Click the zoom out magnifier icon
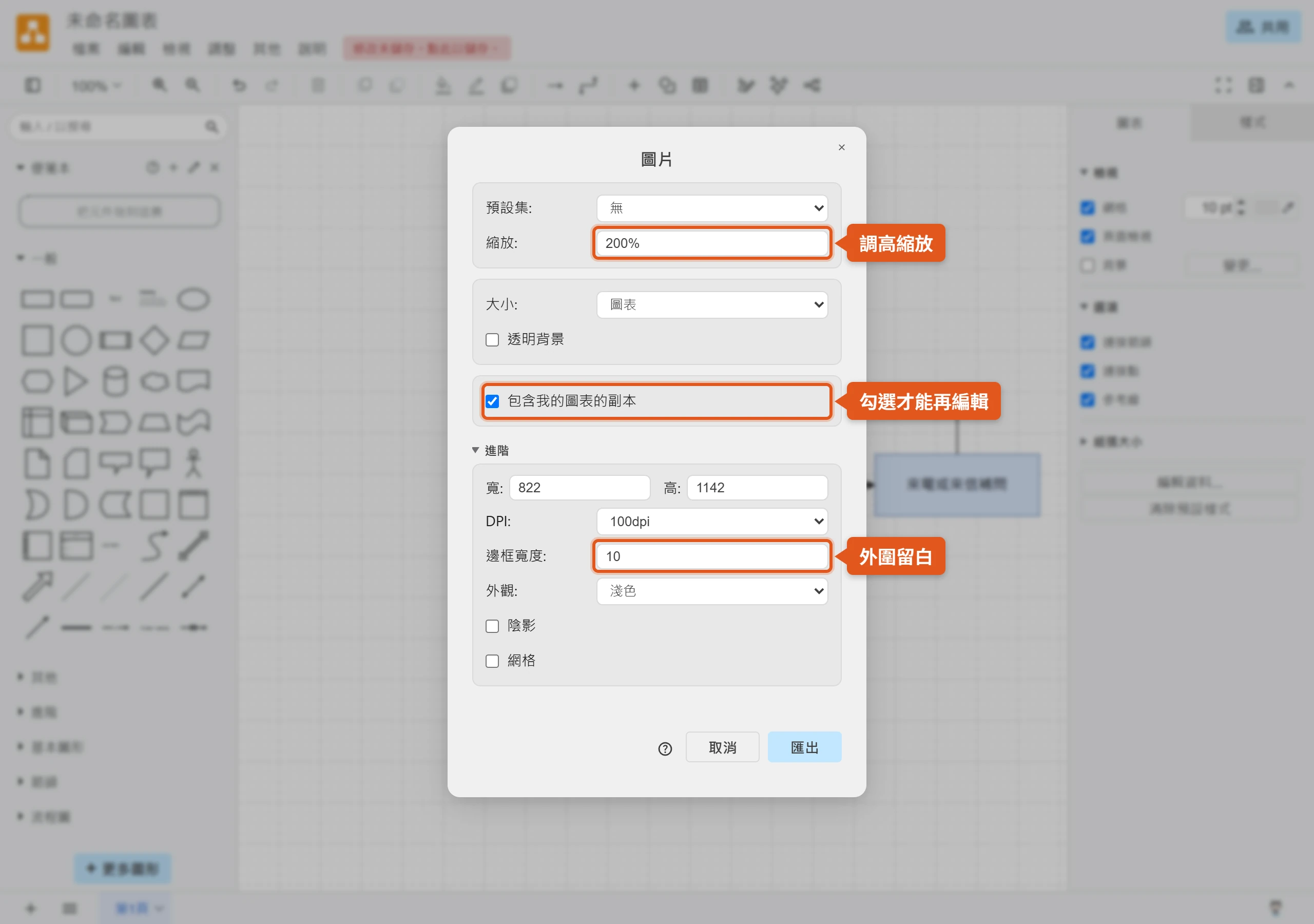The image size is (1314, 924). [x=192, y=85]
